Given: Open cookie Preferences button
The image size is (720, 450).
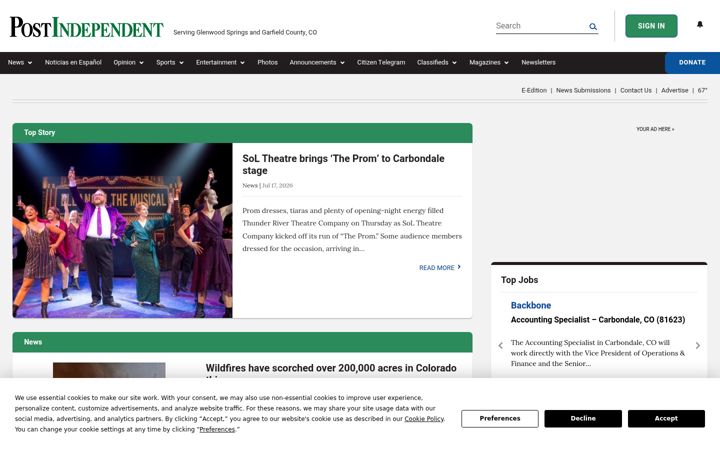Looking at the screenshot, I should click(500, 418).
